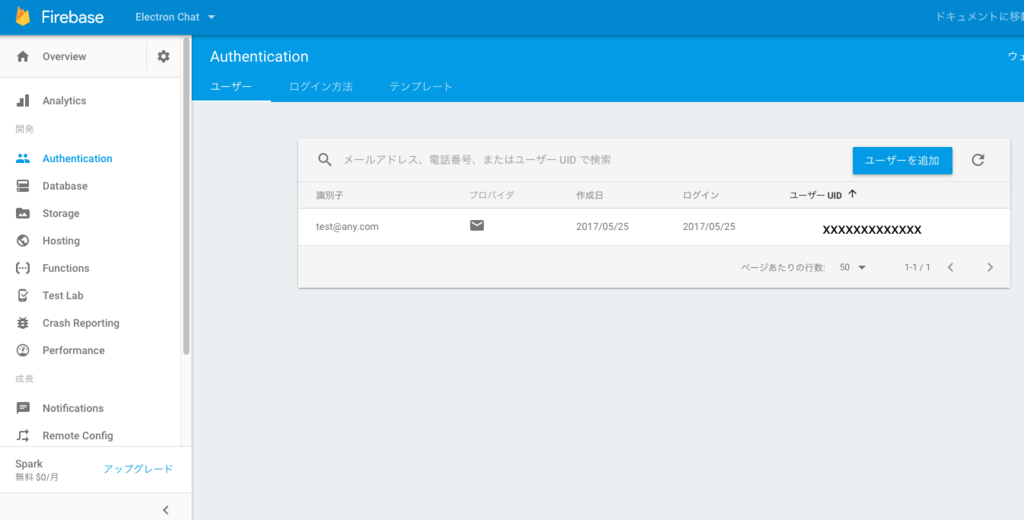This screenshot has height=520, width=1024.
Task: Open Storage section label
Action: click(x=61, y=214)
